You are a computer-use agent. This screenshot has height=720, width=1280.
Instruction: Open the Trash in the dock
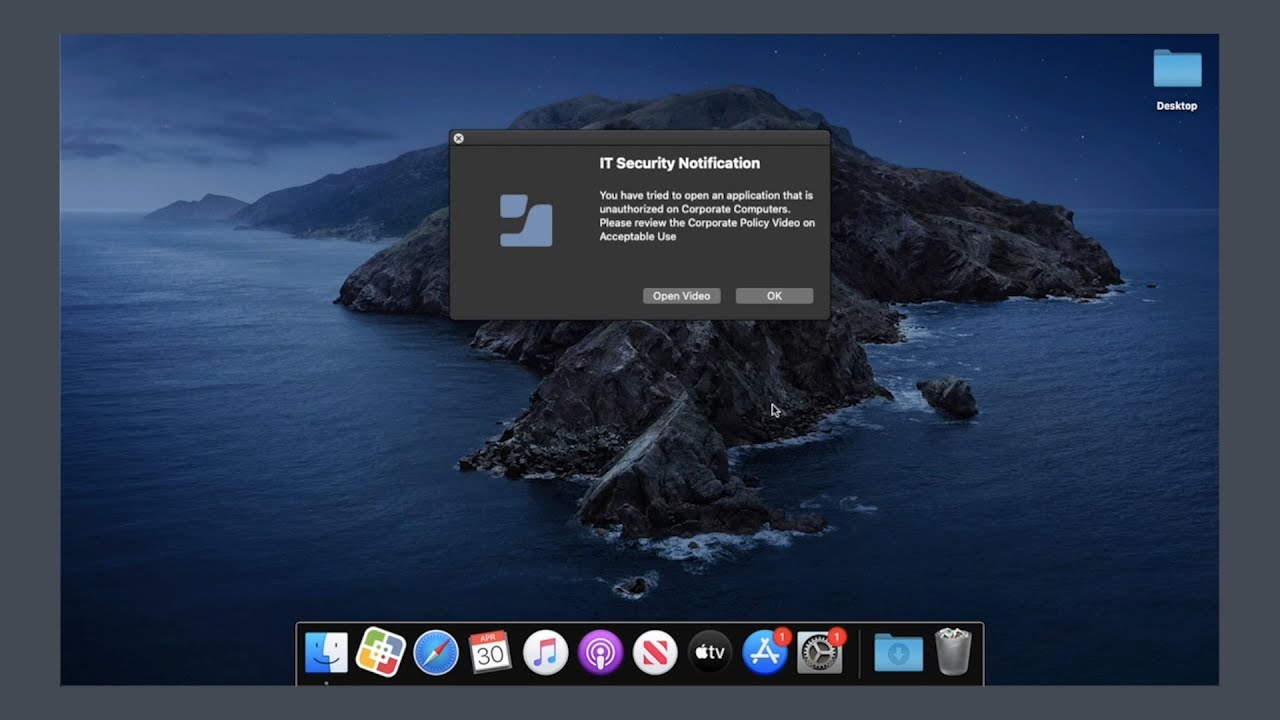click(x=953, y=653)
